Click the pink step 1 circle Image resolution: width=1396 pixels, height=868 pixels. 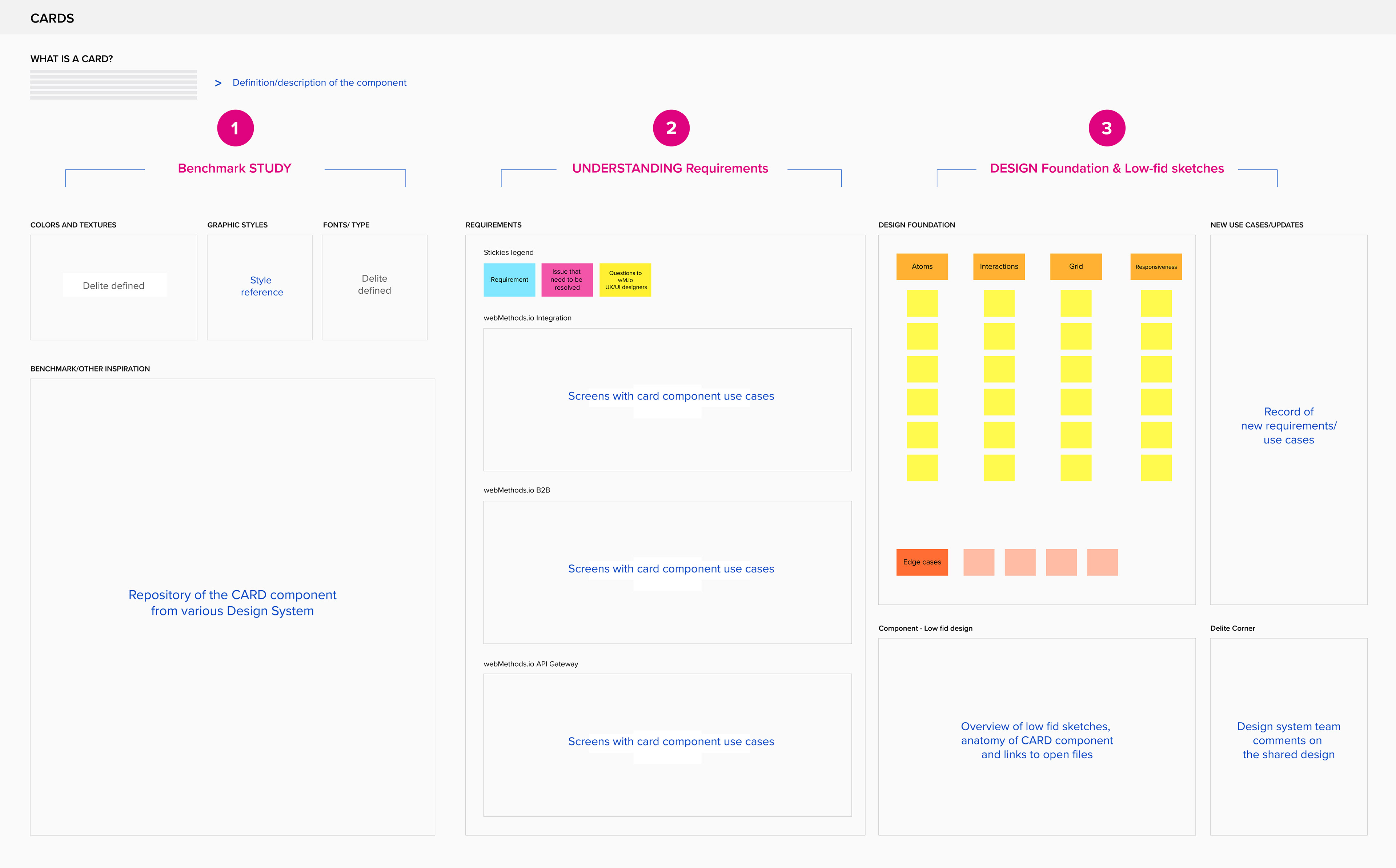[235, 128]
